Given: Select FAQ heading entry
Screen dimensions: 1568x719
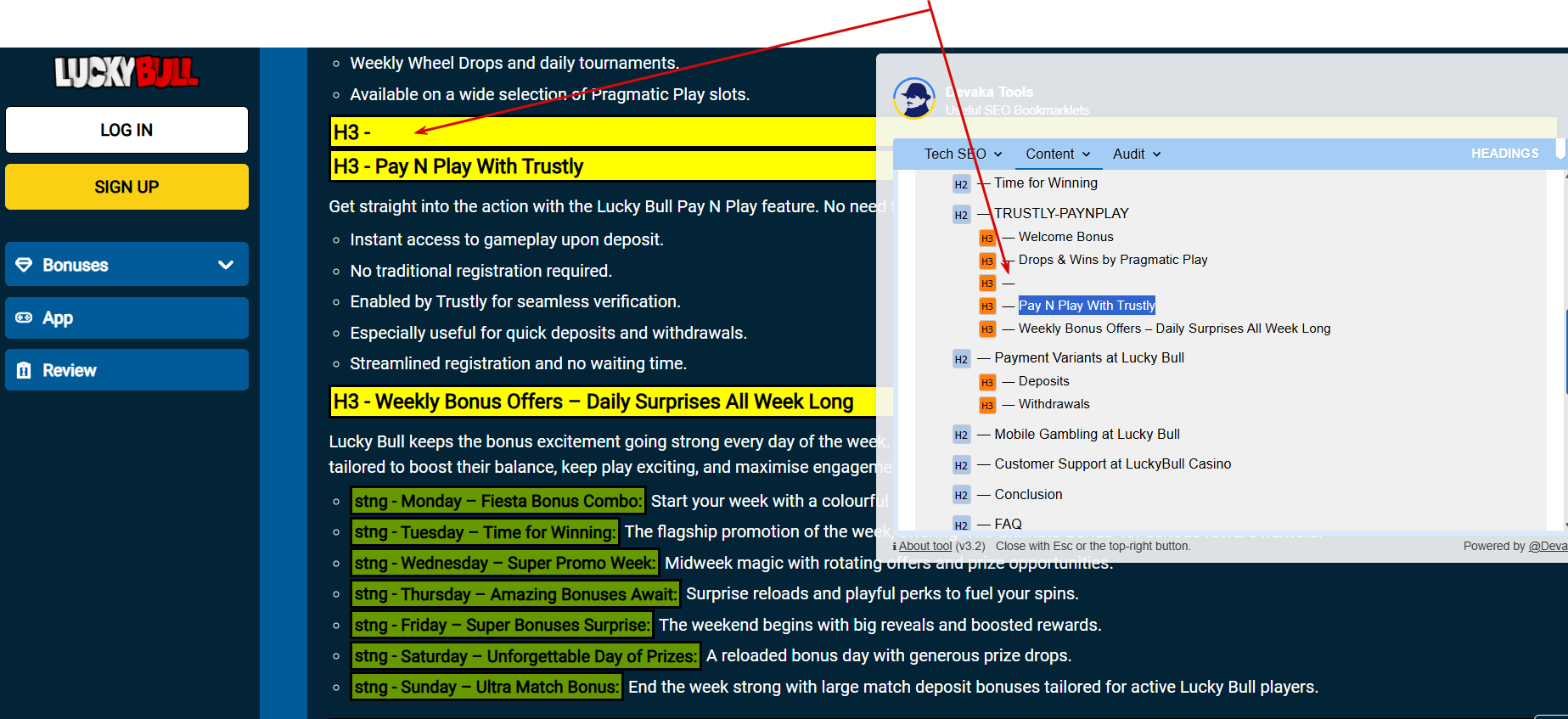Looking at the screenshot, I should pyautogui.click(x=1008, y=524).
